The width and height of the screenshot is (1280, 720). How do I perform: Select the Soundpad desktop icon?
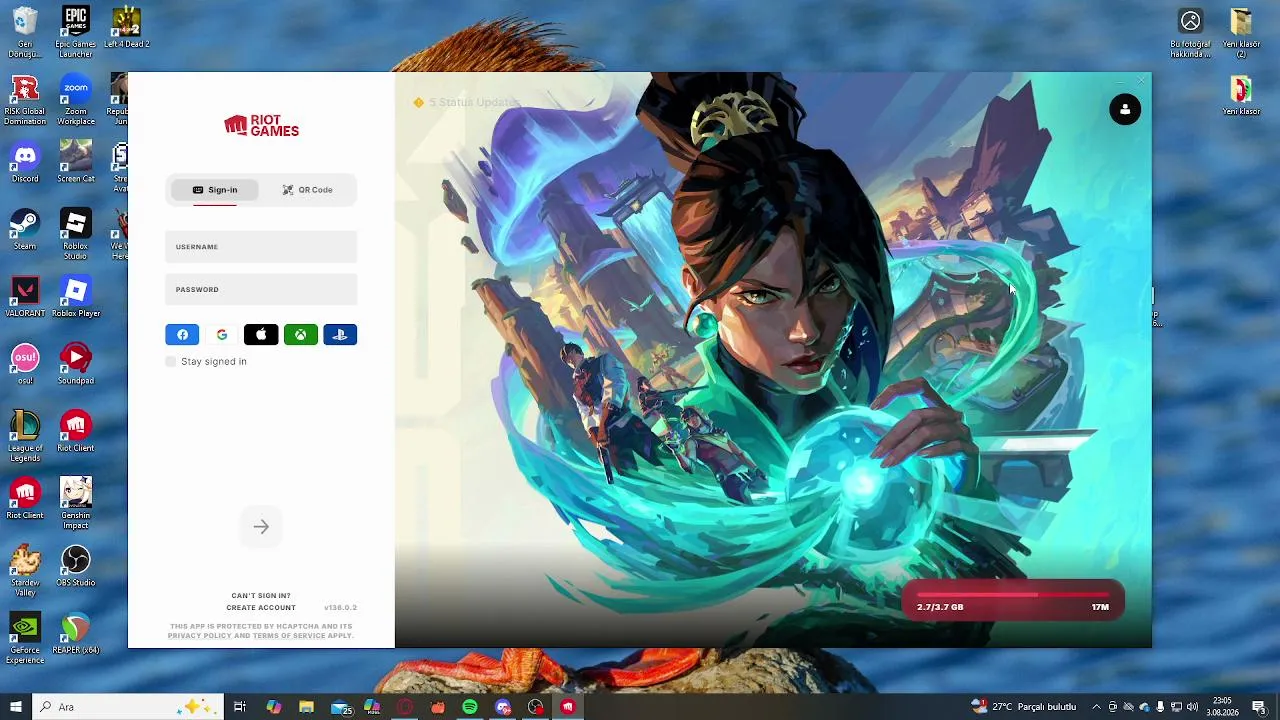click(x=75, y=364)
